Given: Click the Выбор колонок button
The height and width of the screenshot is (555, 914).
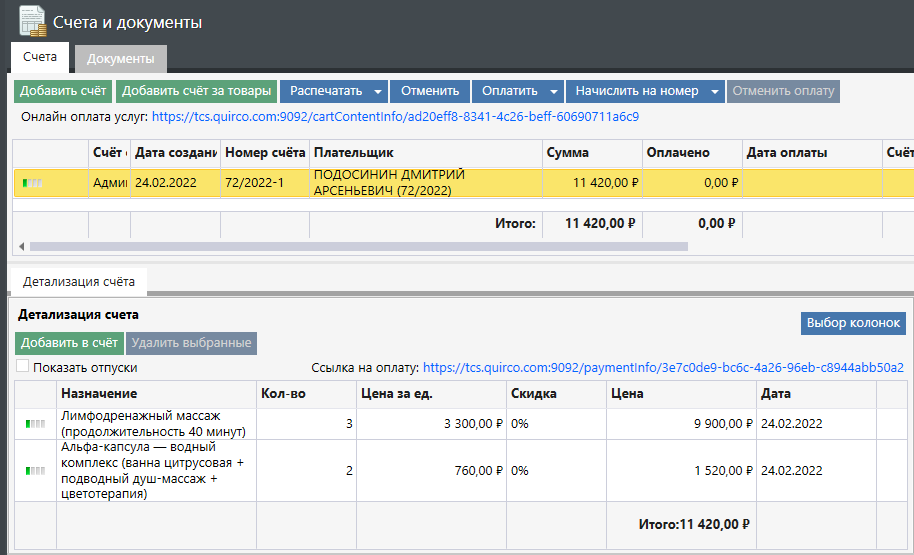Looking at the screenshot, I should pyautogui.click(x=853, y=323).
